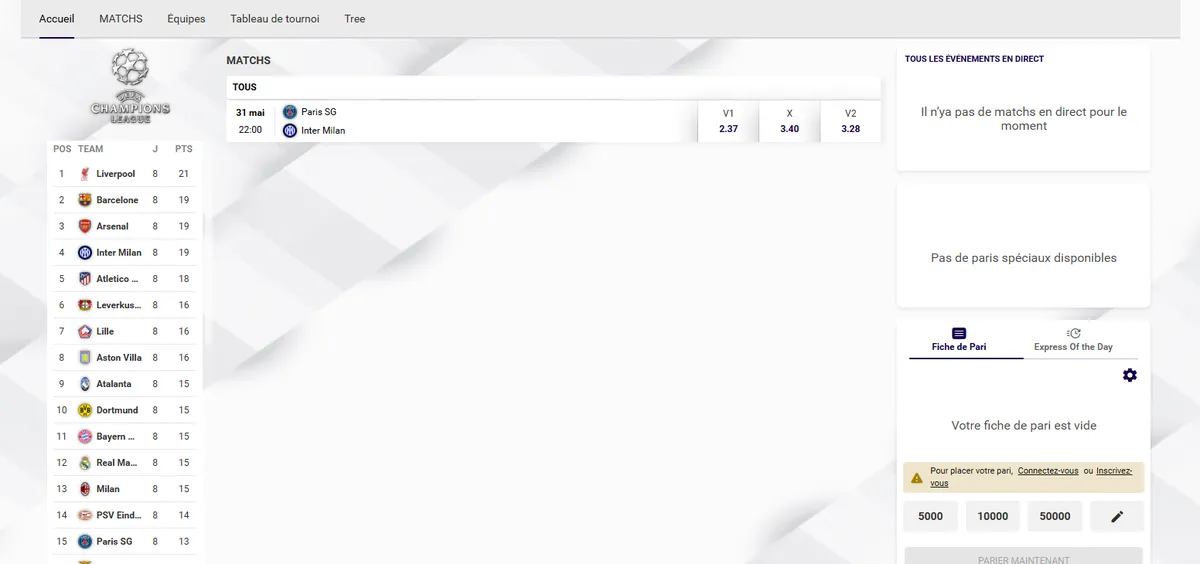The height and width of the screenshot is (564, 1200).
Task: Click the TEAM column header
Action: click(90, 149)
